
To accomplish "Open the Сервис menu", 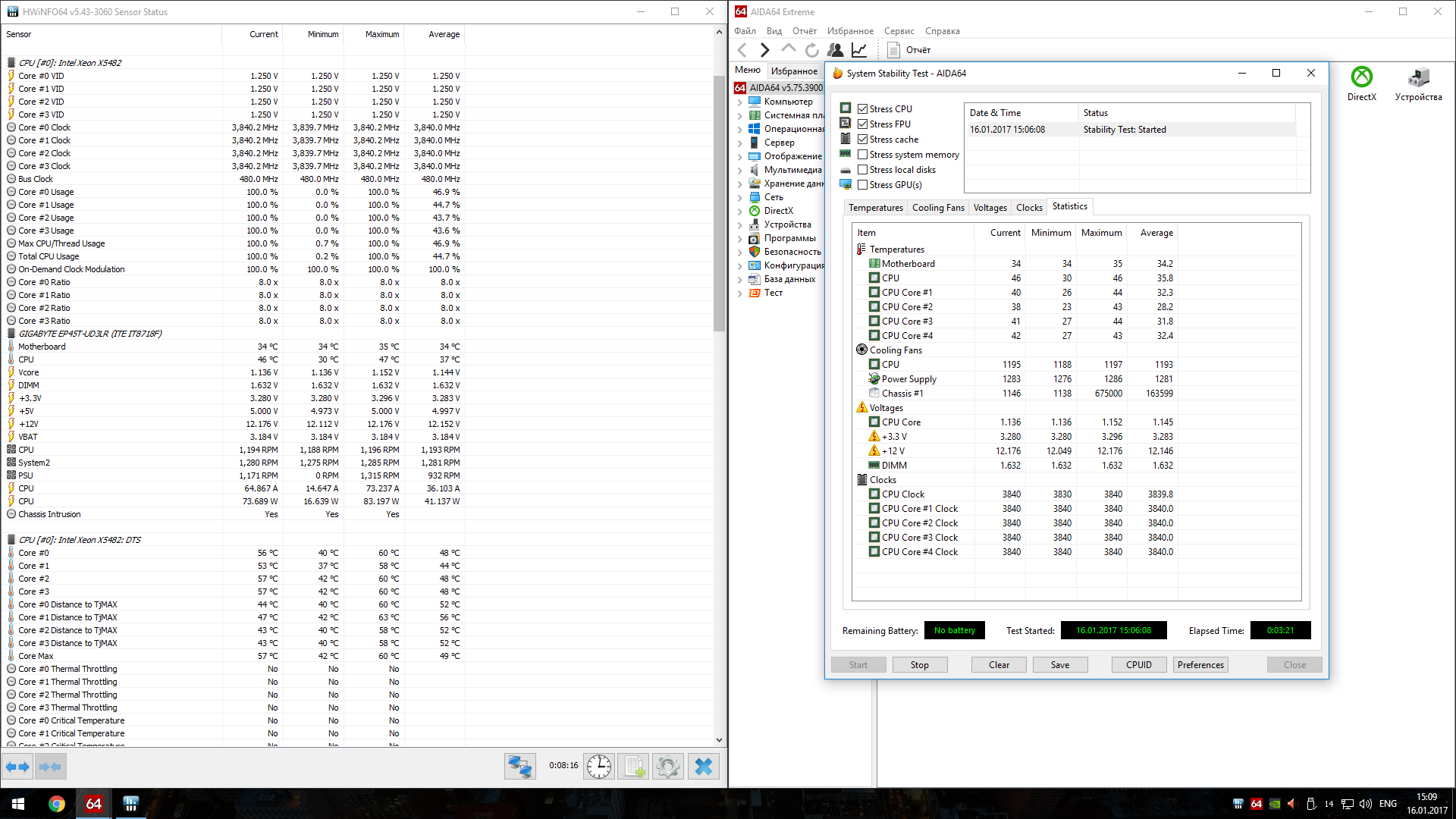I will pyautogui.click(x=899, y=31).
